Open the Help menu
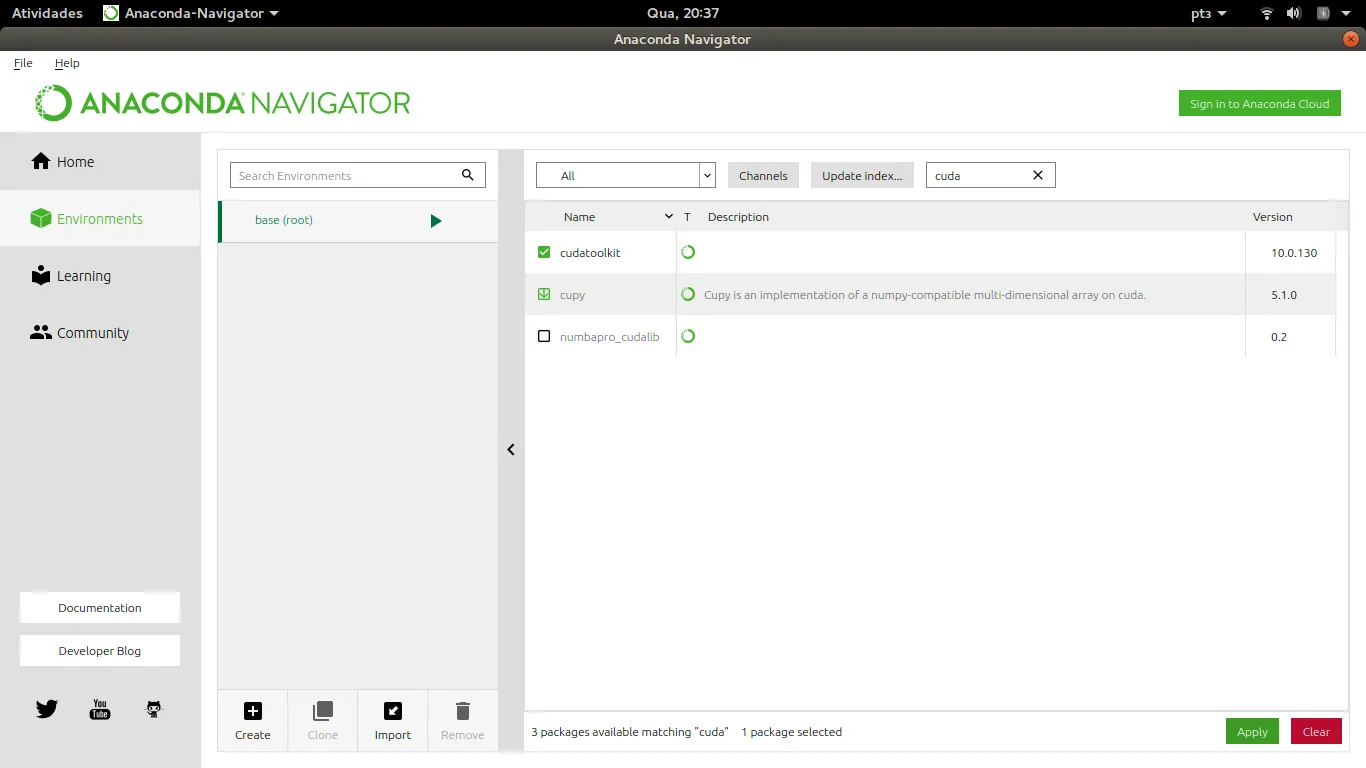The height and width of the screenshot is (768, 1366). 67,63
